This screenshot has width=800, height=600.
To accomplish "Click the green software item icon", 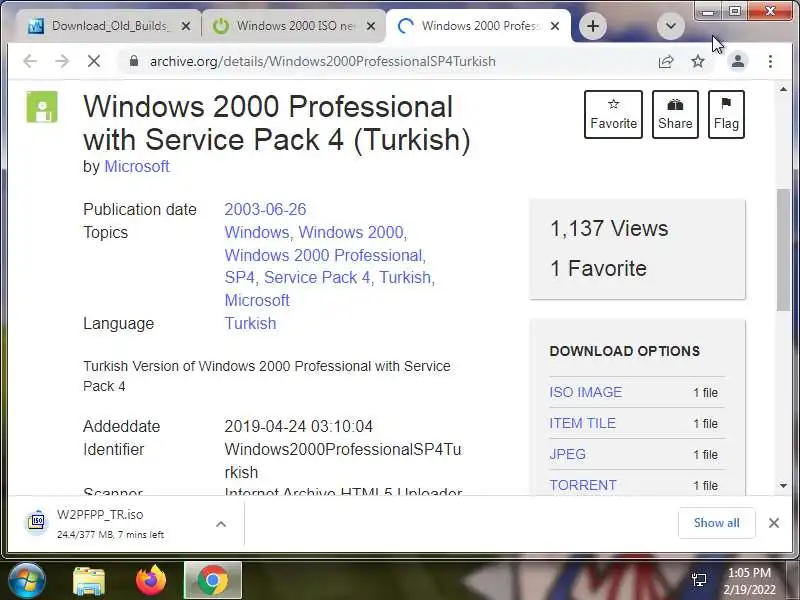I will (x=42, y=107).
